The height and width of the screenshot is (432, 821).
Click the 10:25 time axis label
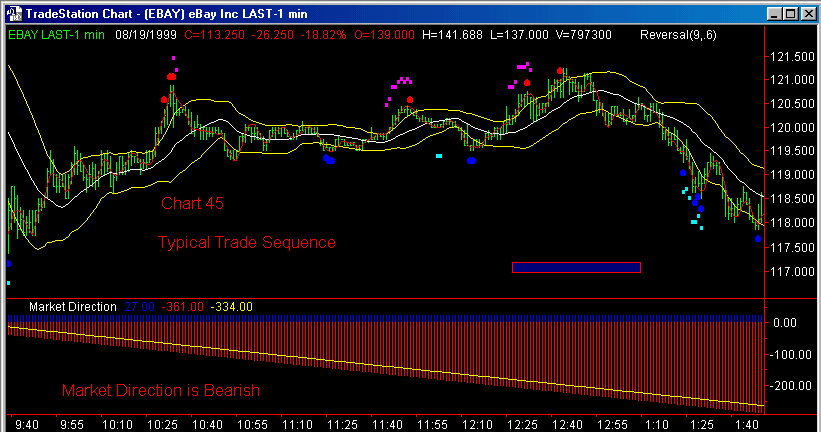click(x=162, y=425)
